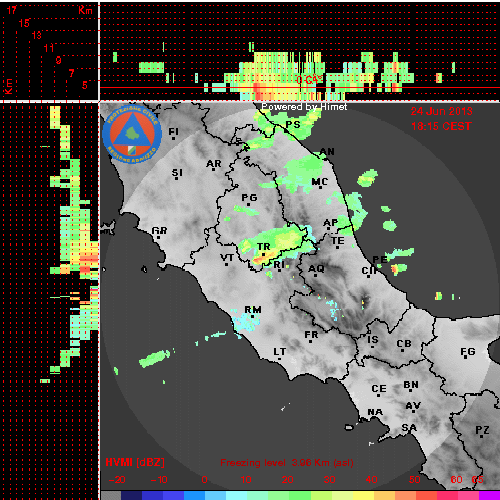
Task: Click the '7' altitude axis label
Action: [x=71, y=73]
